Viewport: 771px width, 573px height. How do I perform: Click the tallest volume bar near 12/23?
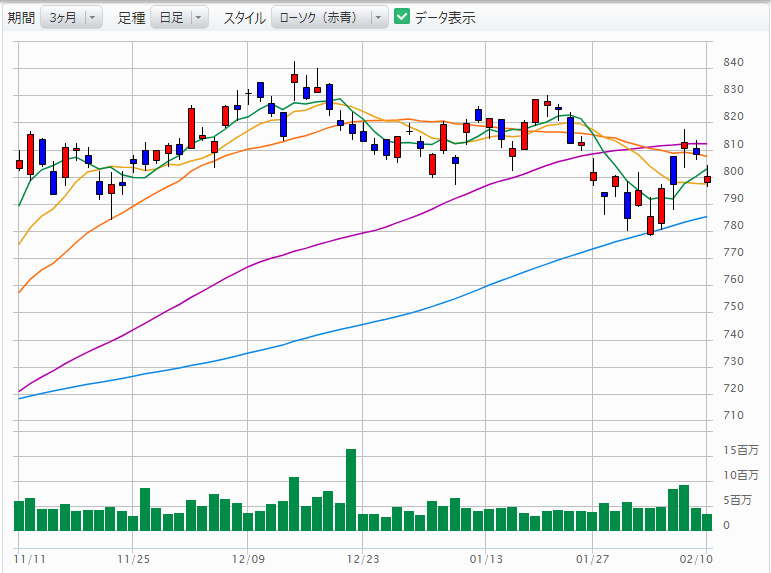pyautogui.click(x=351, y=490)
